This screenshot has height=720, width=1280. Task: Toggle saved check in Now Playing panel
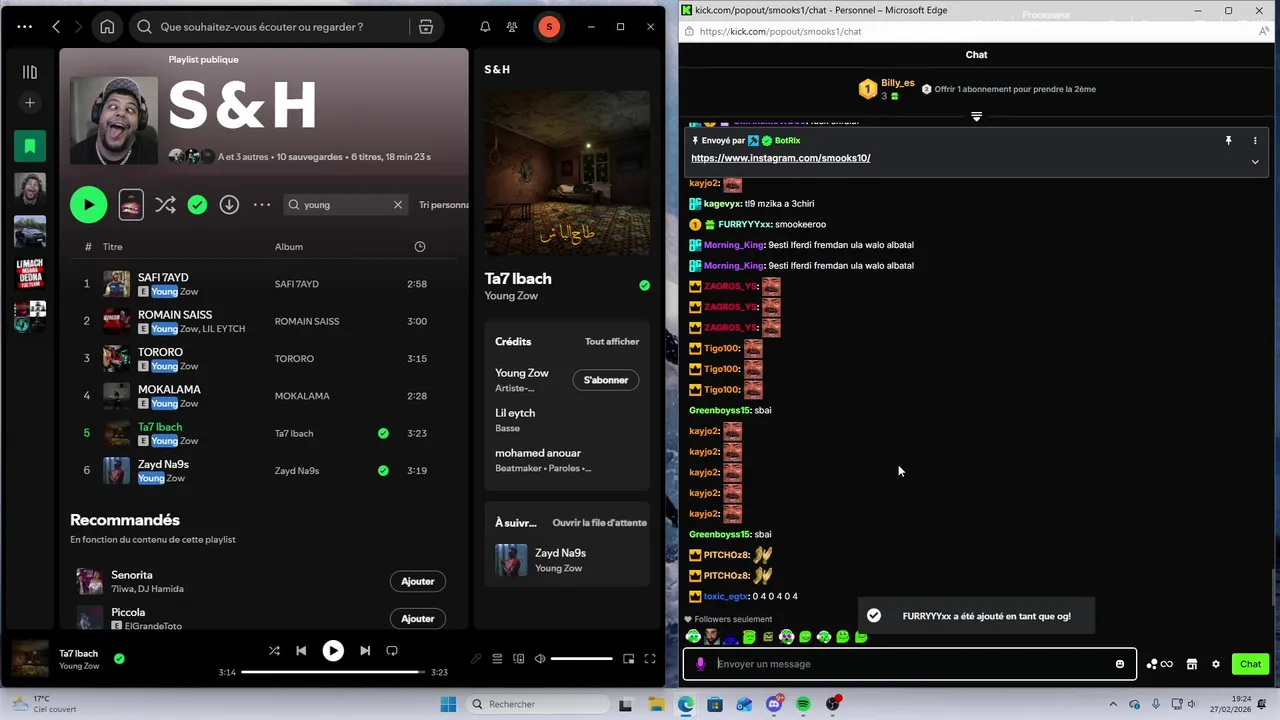coord(644,285)
